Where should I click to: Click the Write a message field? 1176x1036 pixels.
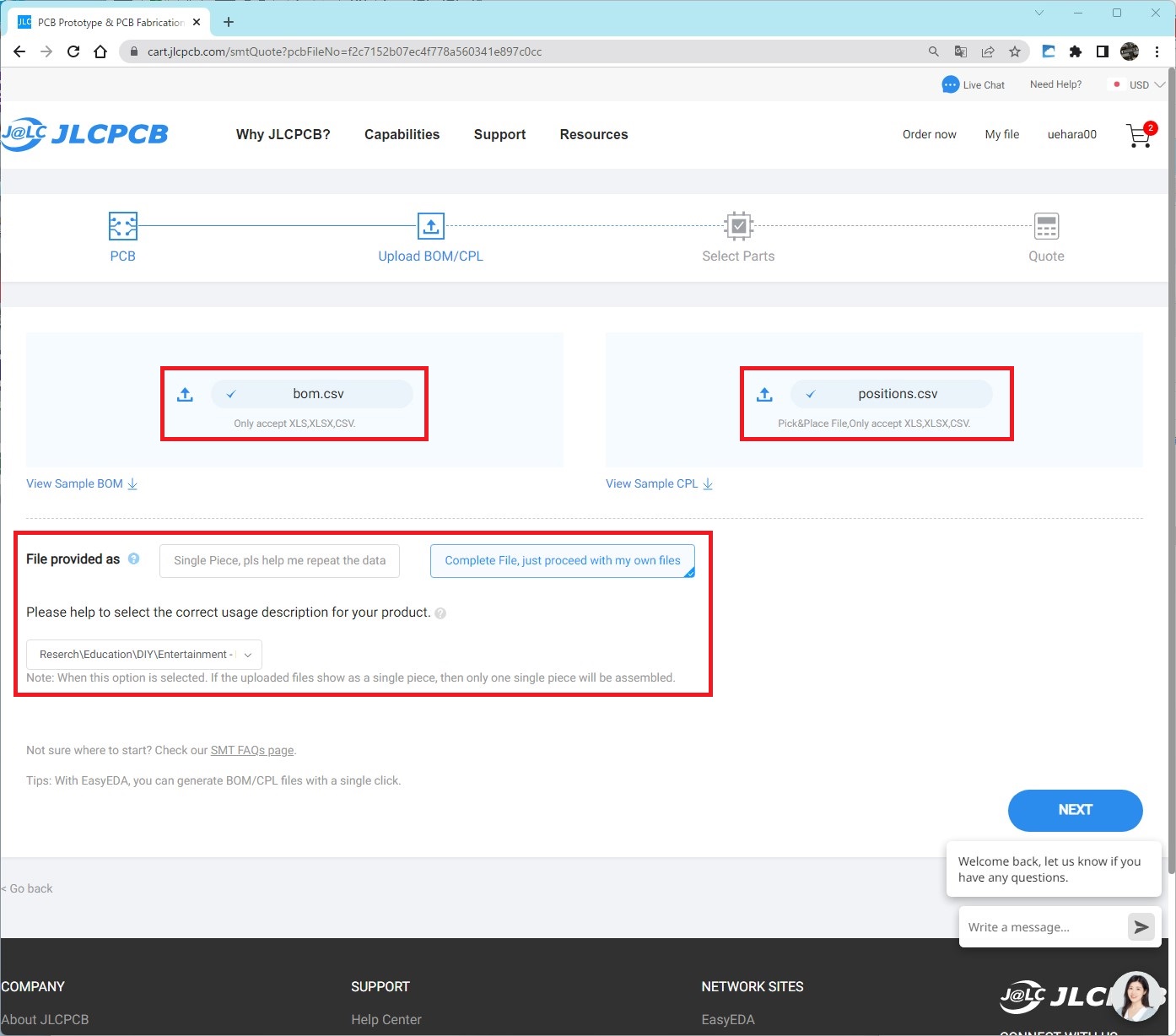pyautogui.click(x=1038, y=926)
